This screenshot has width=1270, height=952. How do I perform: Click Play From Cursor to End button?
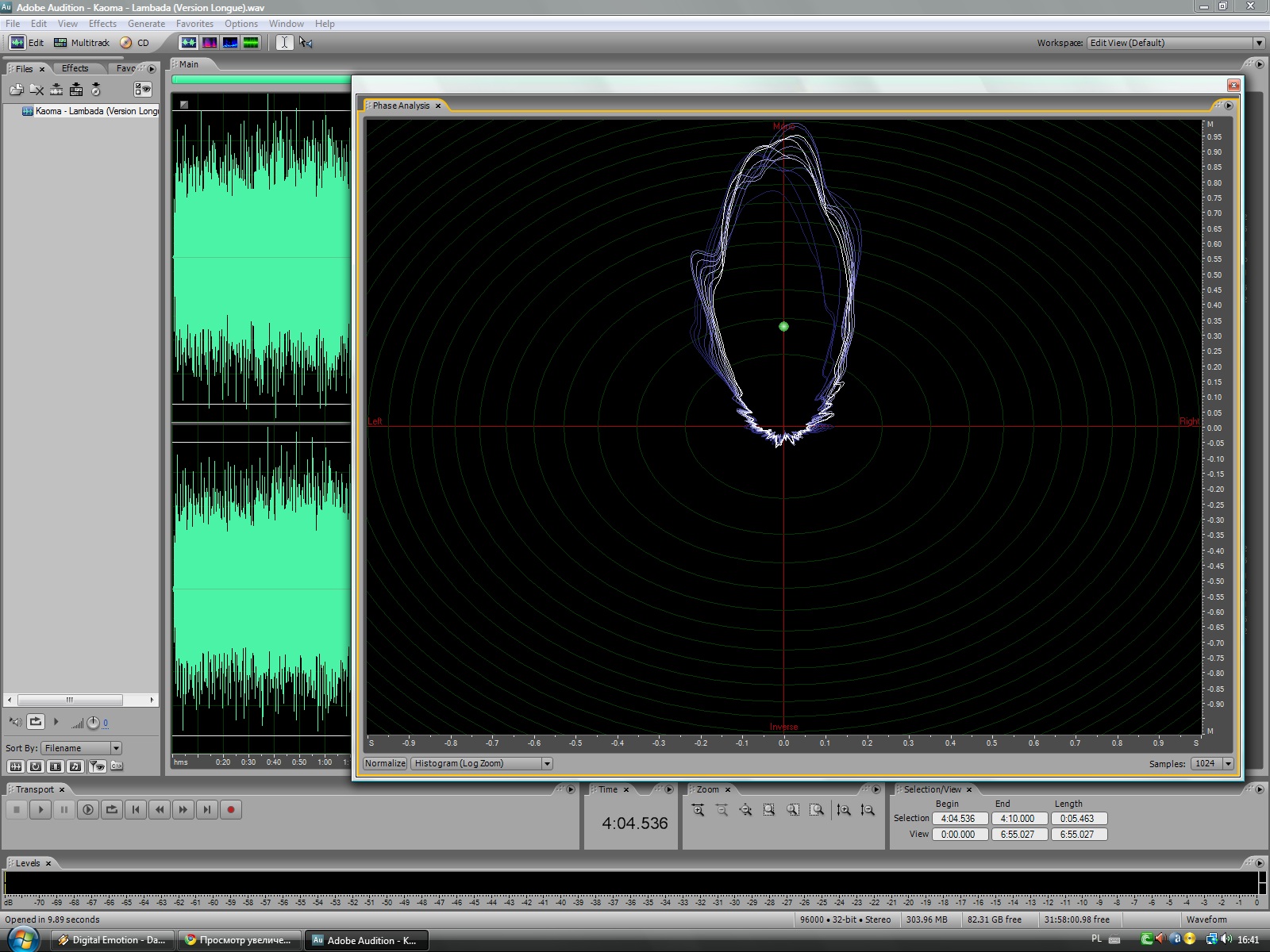pyautogui.click(x=88, y=810)
